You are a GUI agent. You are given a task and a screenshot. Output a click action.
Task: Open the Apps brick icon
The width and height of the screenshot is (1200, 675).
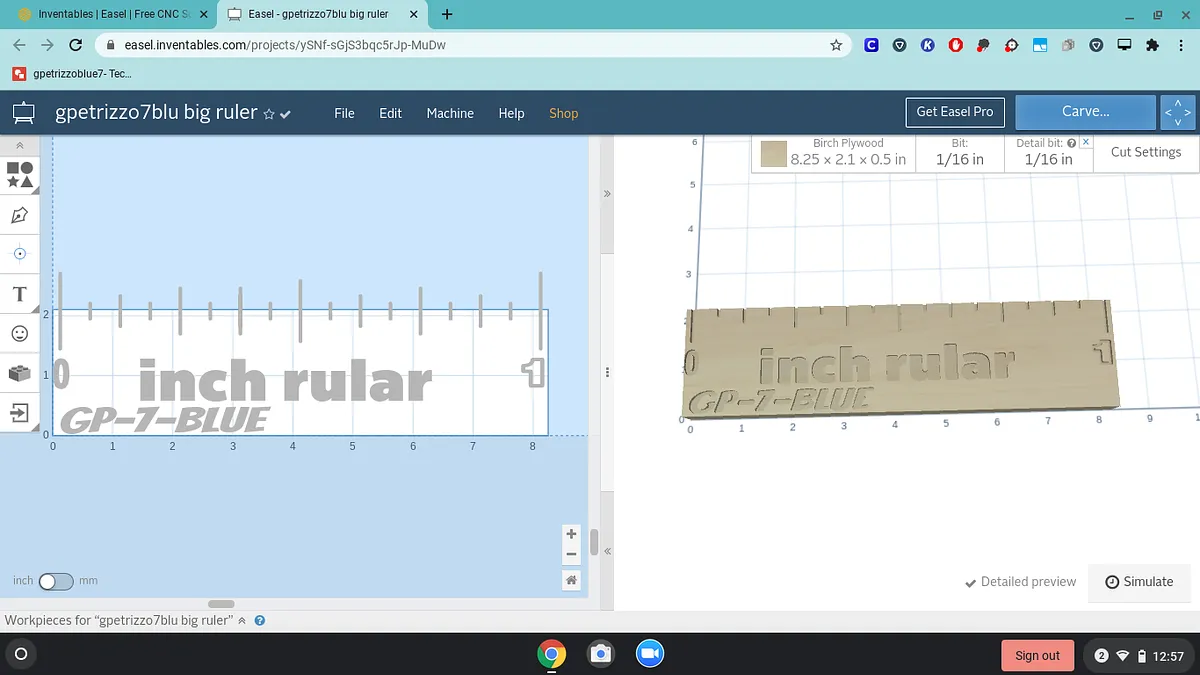coord(20,373)
